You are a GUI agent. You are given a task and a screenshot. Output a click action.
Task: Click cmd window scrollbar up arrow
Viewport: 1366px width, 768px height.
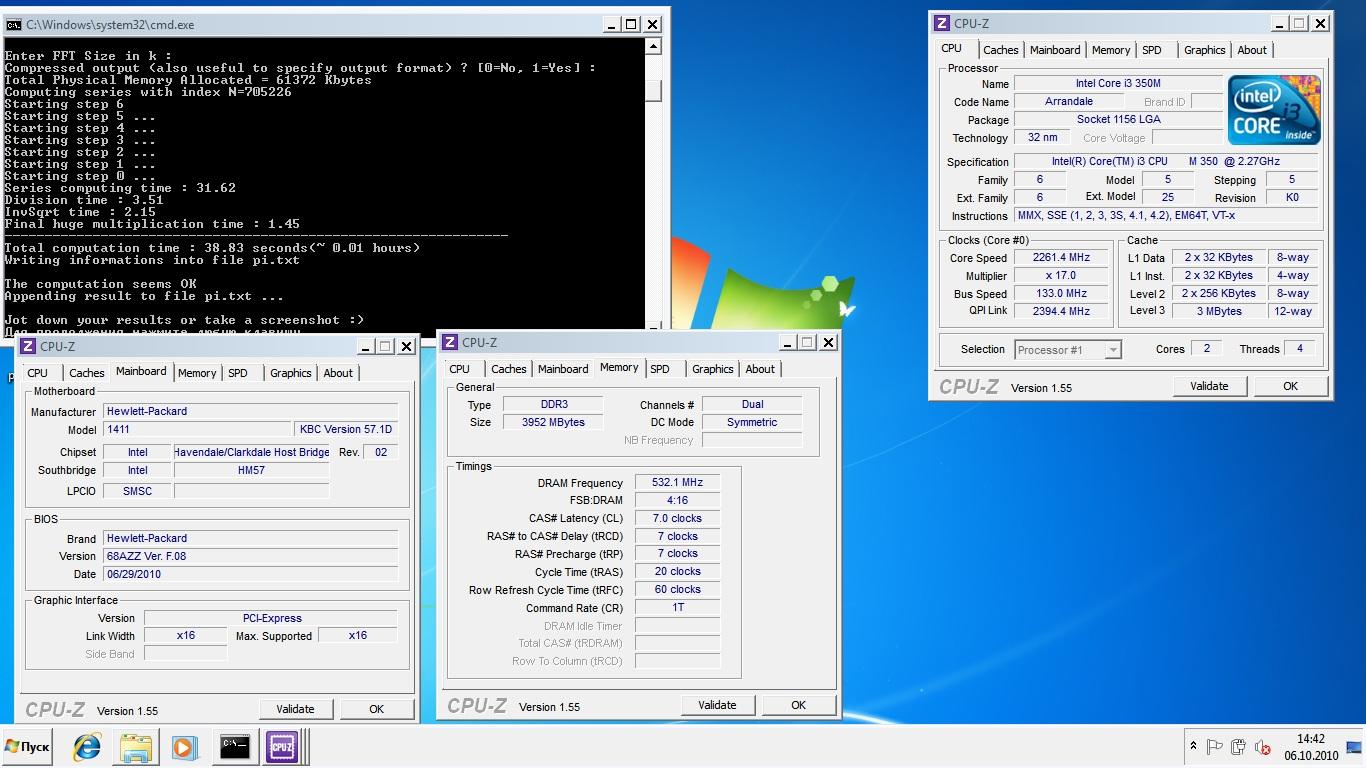[x=654, y=46]
